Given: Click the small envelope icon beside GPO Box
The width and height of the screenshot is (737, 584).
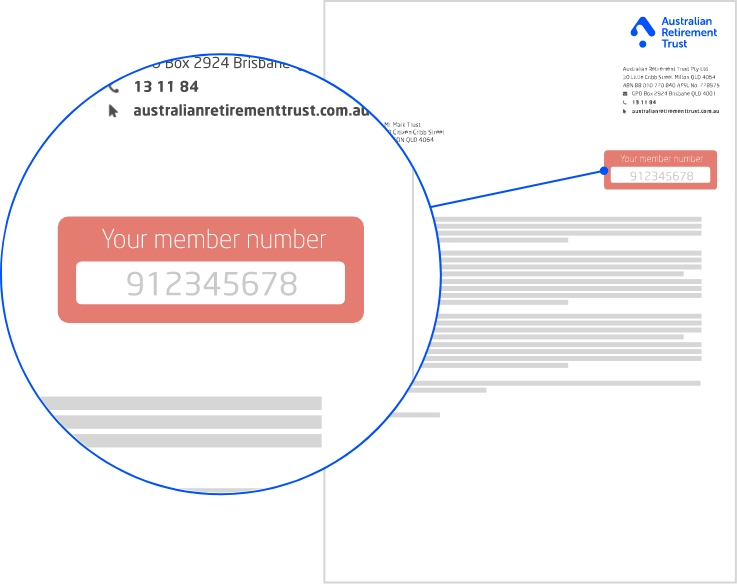Looking at the screenshot, I should click(625, 94).
